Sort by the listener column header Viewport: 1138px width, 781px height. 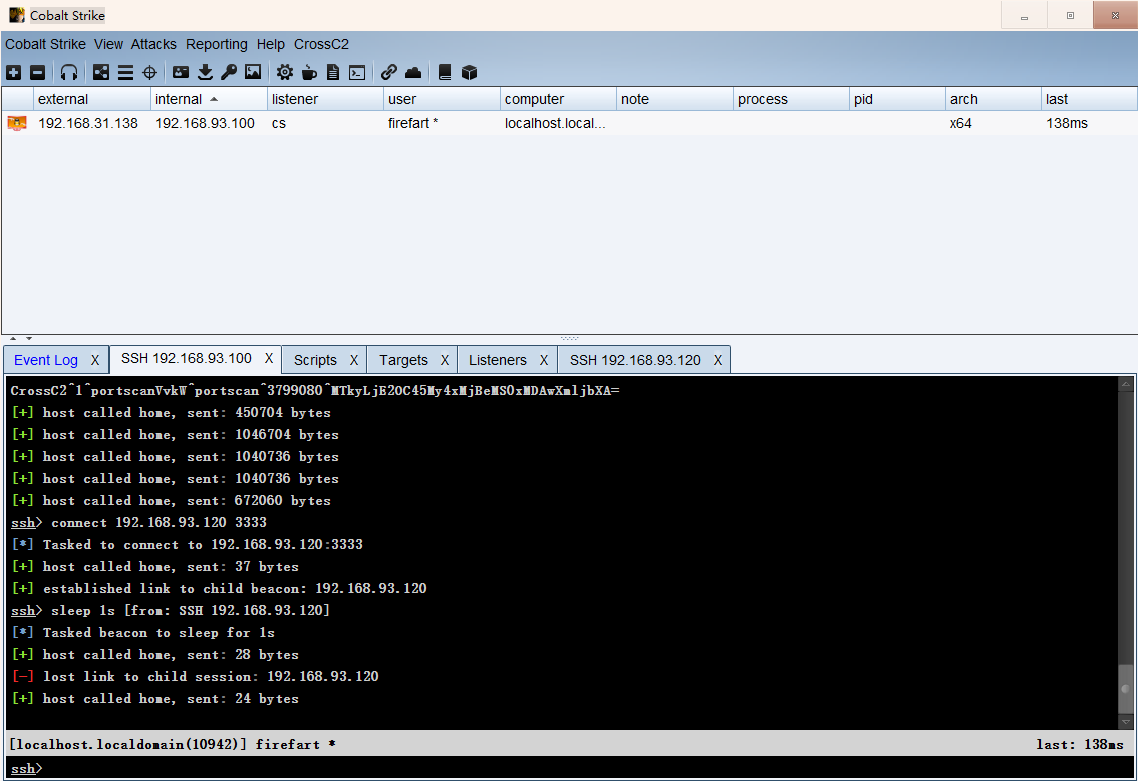click(325, 99)
